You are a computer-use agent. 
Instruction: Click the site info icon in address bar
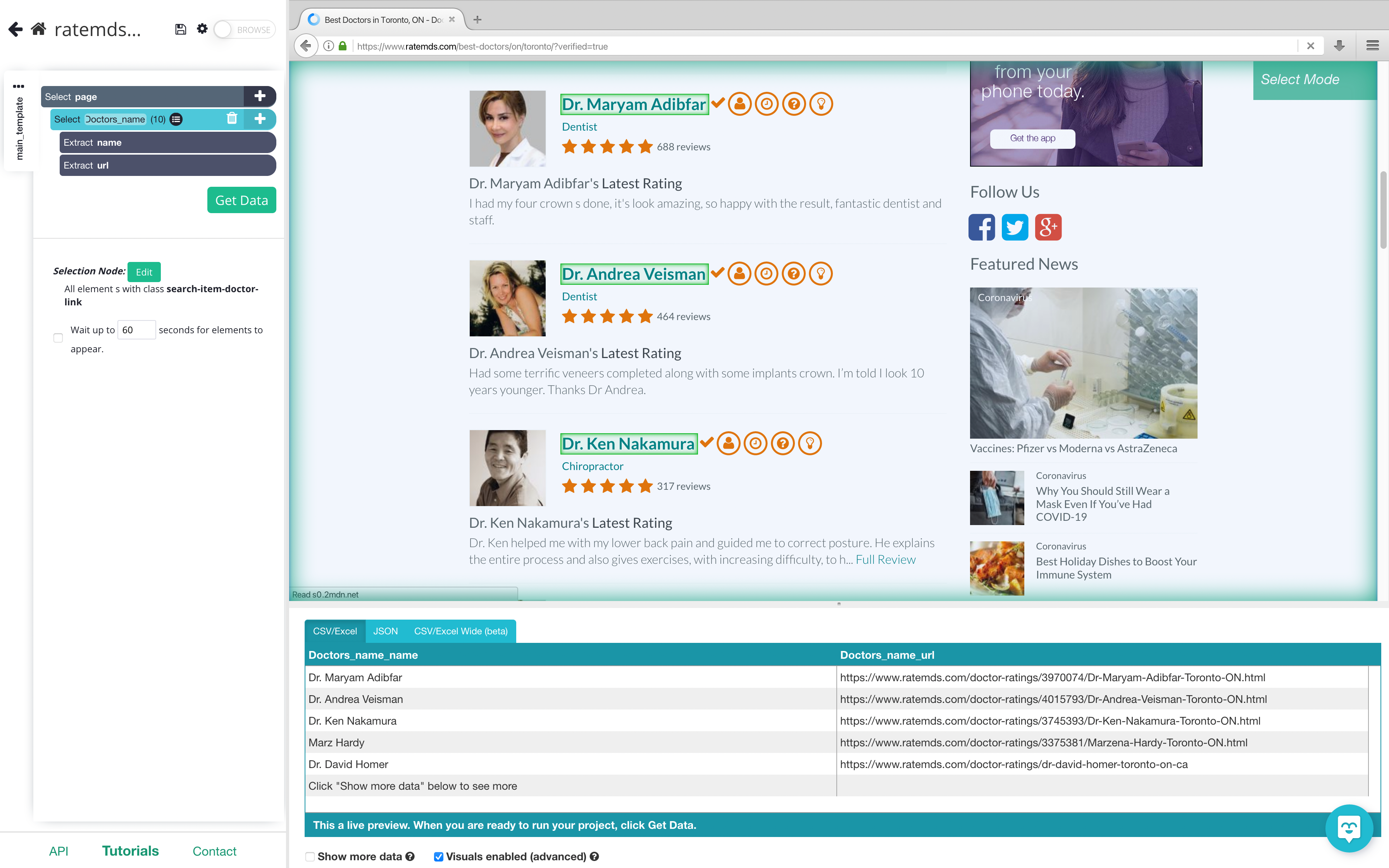tap(328, 46)
